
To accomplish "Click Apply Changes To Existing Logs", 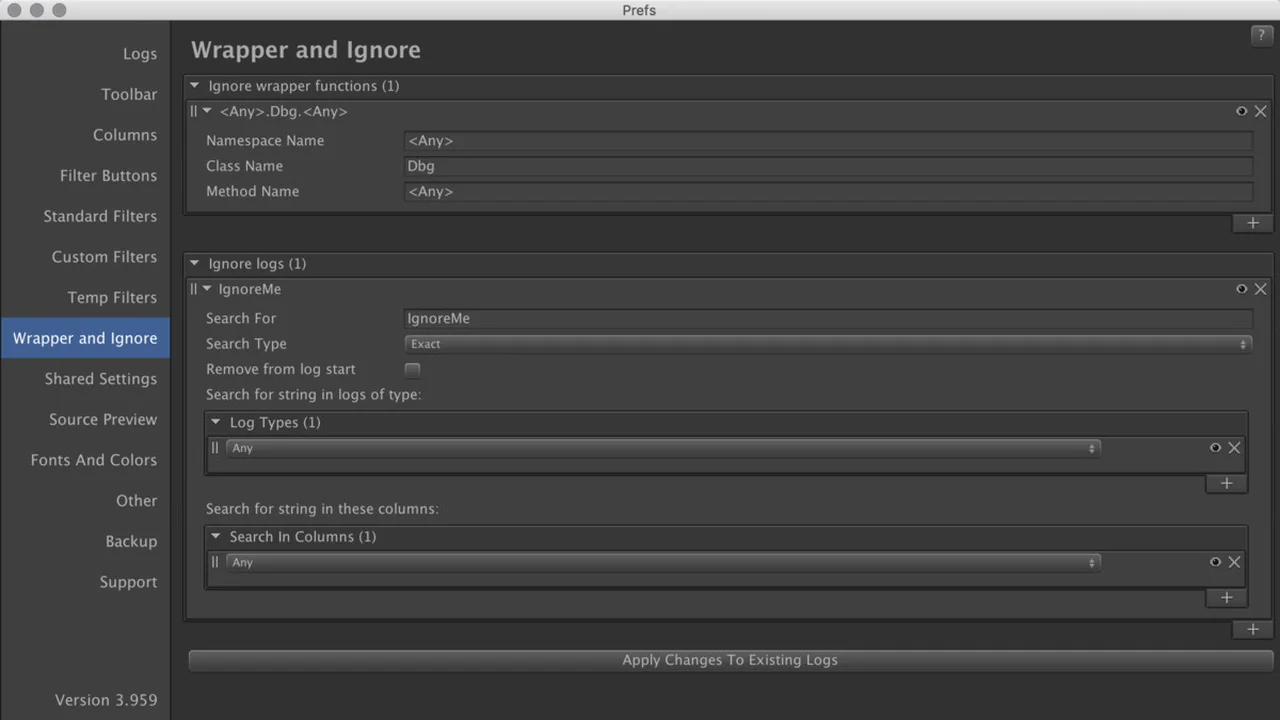I will (x=730, y=660).
